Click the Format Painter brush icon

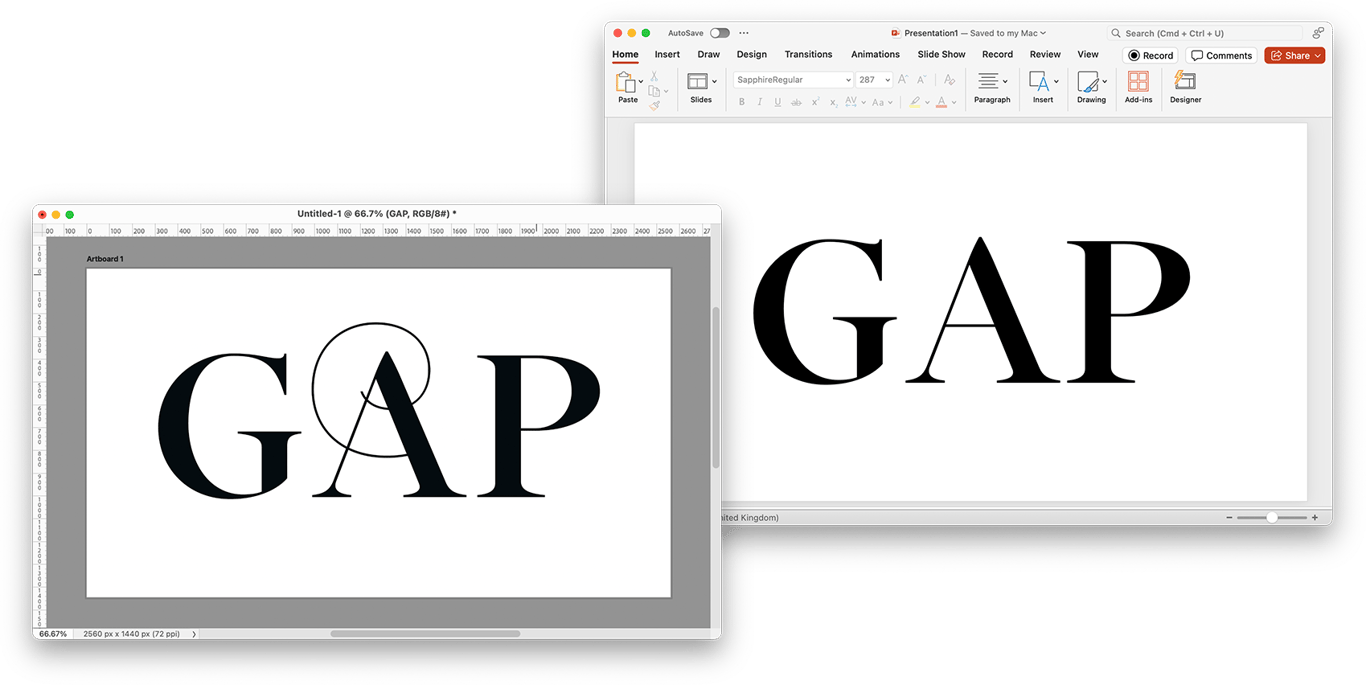pyautogui.click(x=654, y=105)
